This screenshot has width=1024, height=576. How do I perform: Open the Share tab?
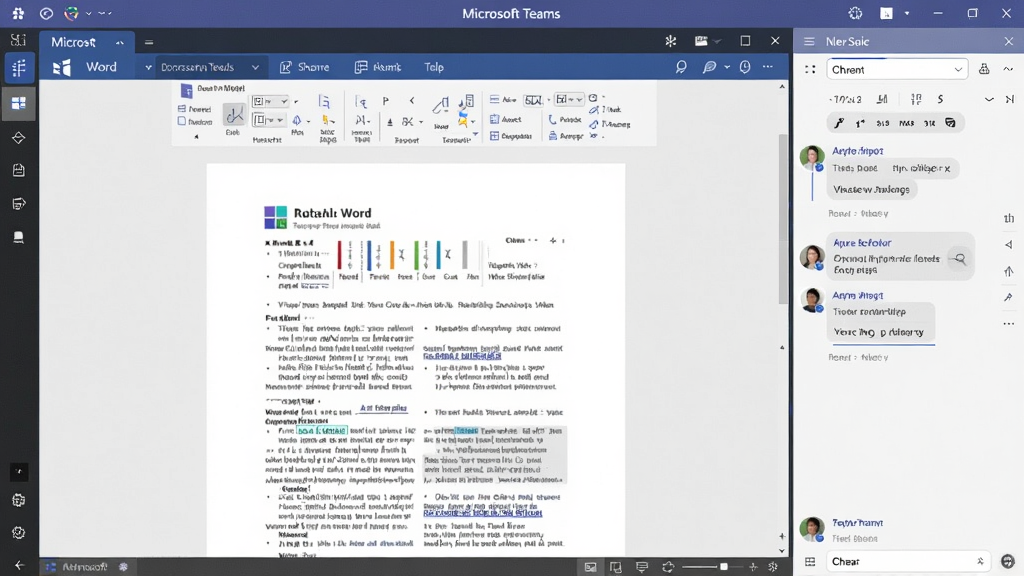(304, 67)
